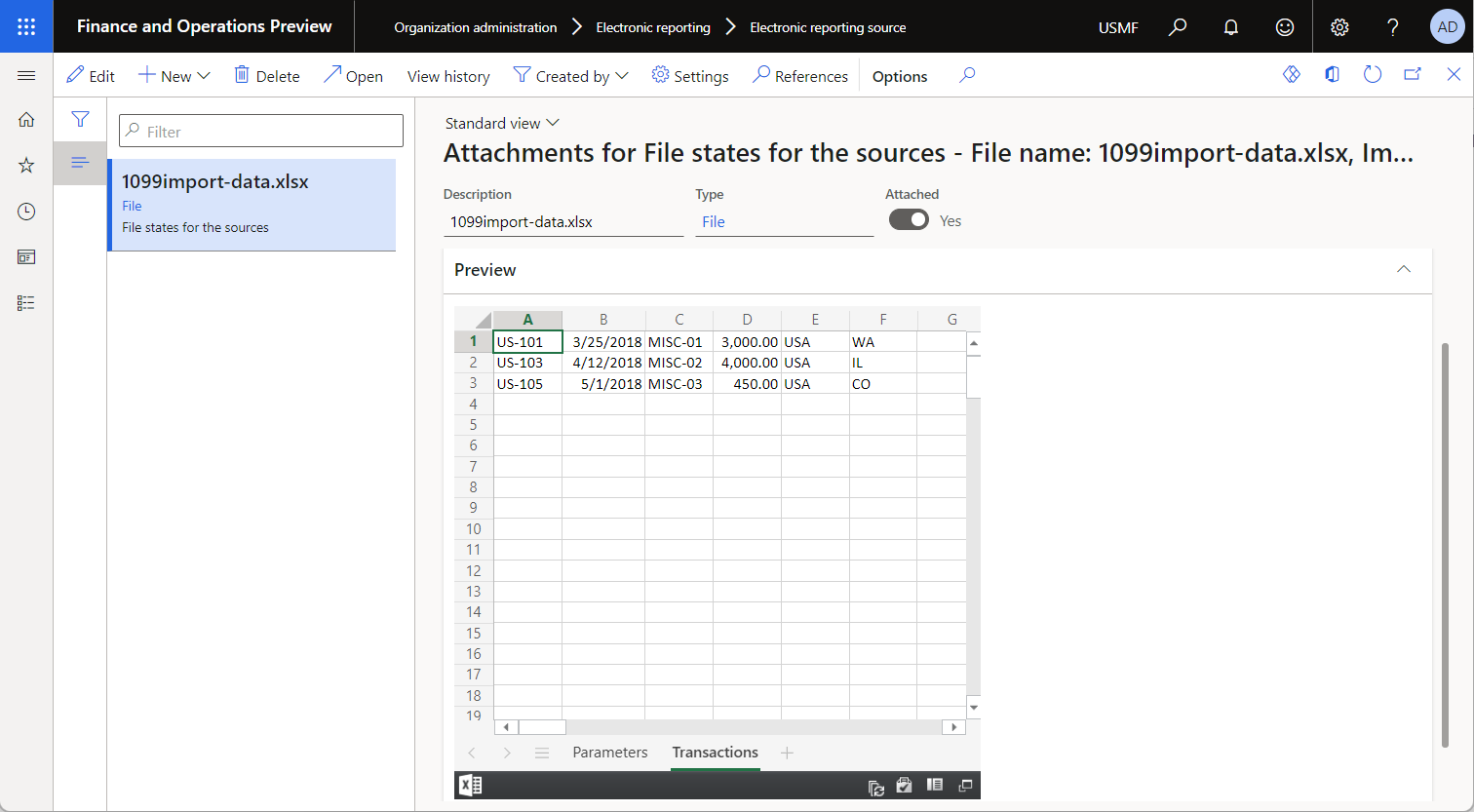Viewport: 1474px width, 812px height.
Task: Click the Delete button on the action pane
Action: (266, 75)
